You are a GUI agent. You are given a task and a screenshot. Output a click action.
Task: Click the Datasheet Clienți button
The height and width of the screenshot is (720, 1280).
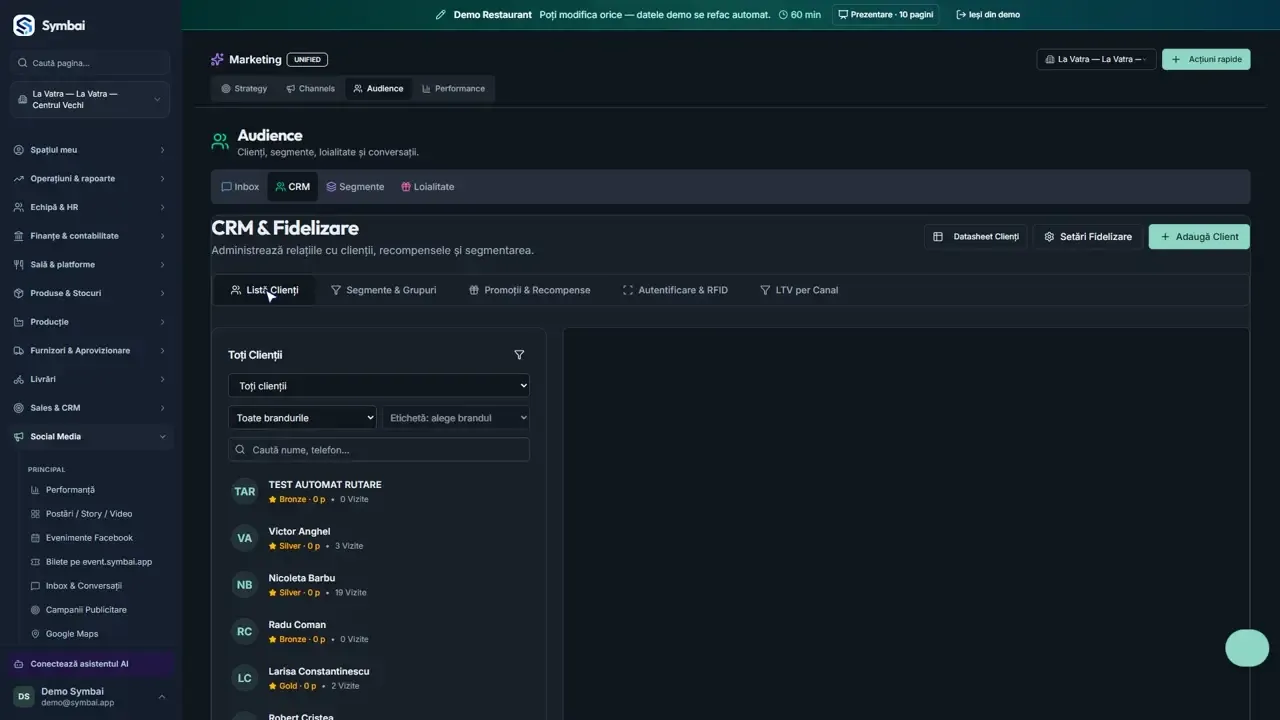click(x=975, y=237)
